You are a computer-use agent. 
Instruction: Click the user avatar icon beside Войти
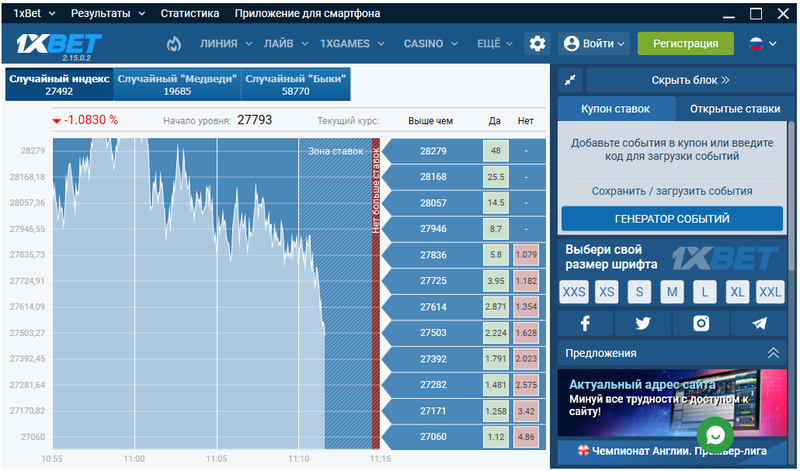[x=571, y=44]
